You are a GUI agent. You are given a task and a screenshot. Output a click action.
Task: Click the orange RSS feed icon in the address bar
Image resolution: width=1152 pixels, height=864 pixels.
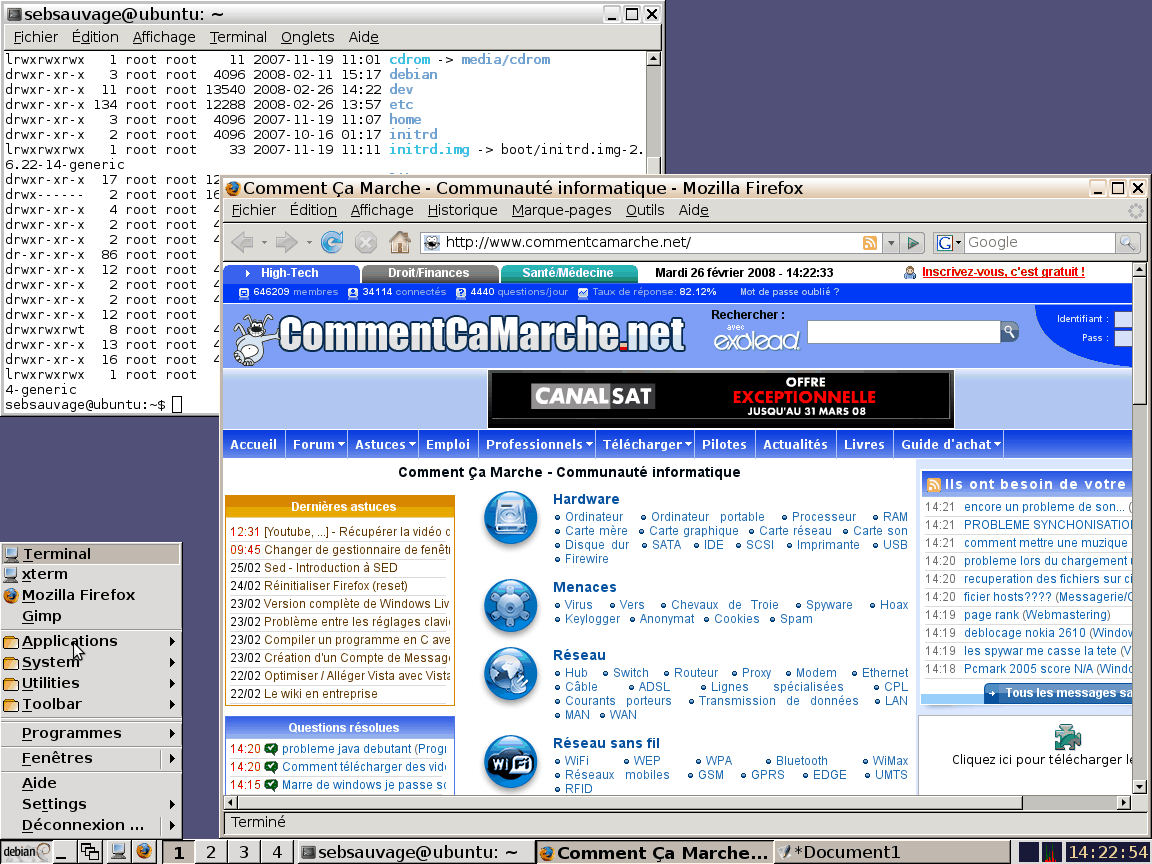point(870,242)
